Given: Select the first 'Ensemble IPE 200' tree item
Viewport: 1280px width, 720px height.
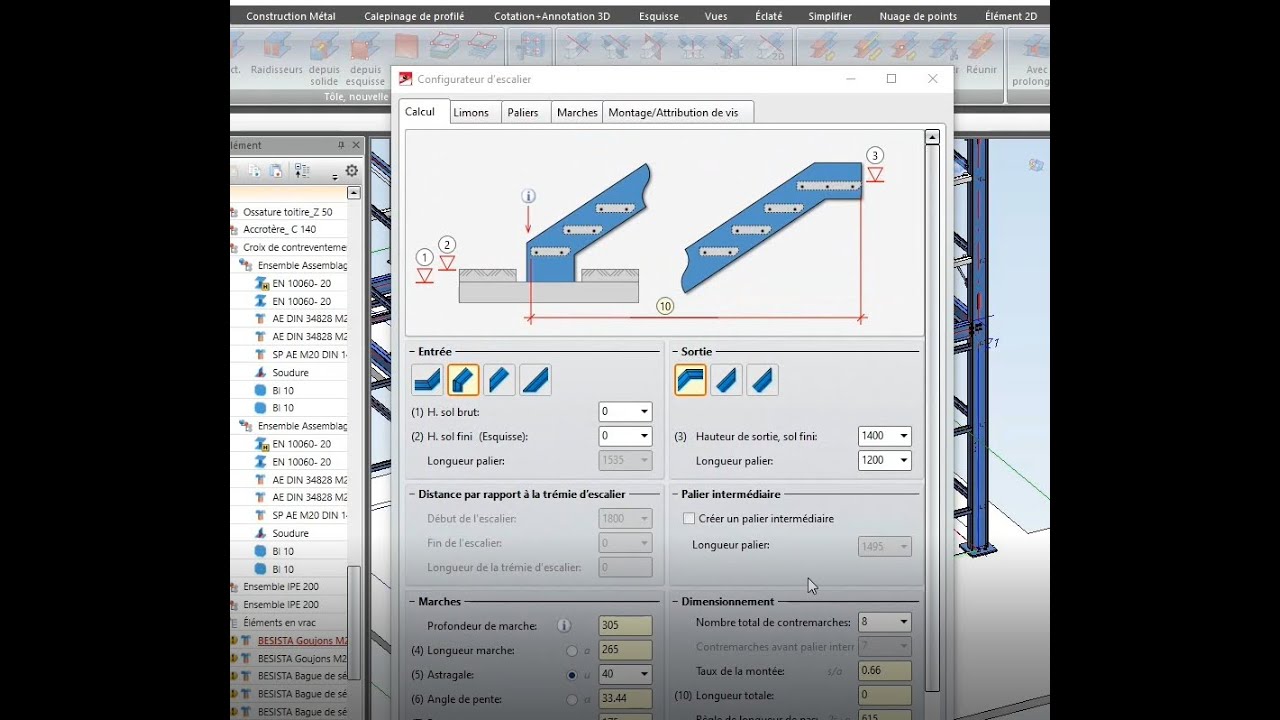Looking at the screenshot, I should coord(281,587).
